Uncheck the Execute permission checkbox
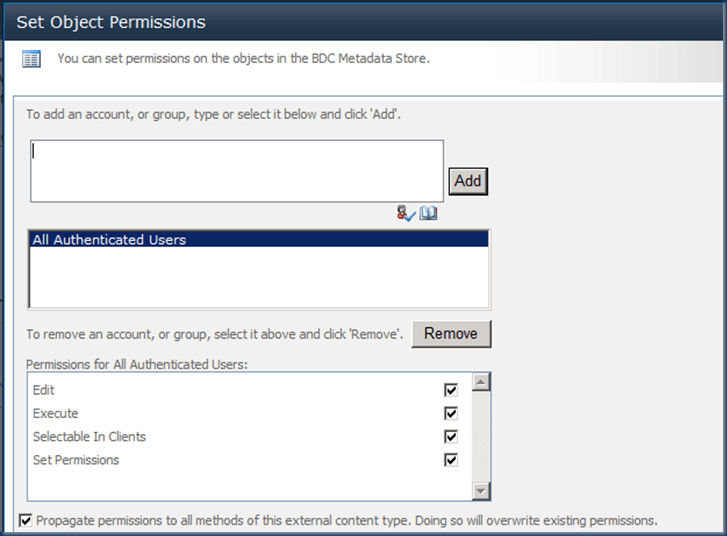Screen dimensions: 727x536 click(451, 413)
